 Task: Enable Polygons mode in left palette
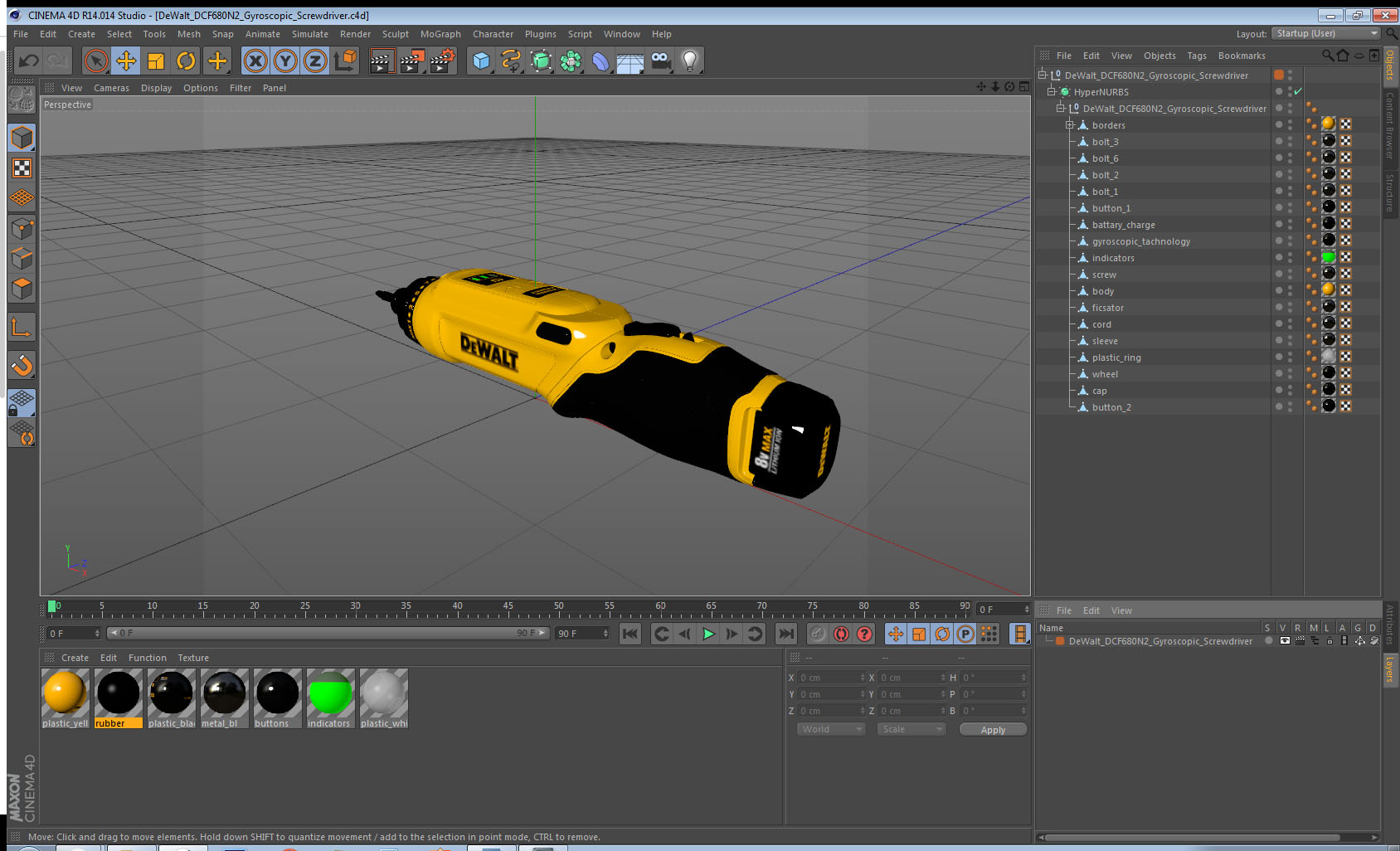(22, 288)
